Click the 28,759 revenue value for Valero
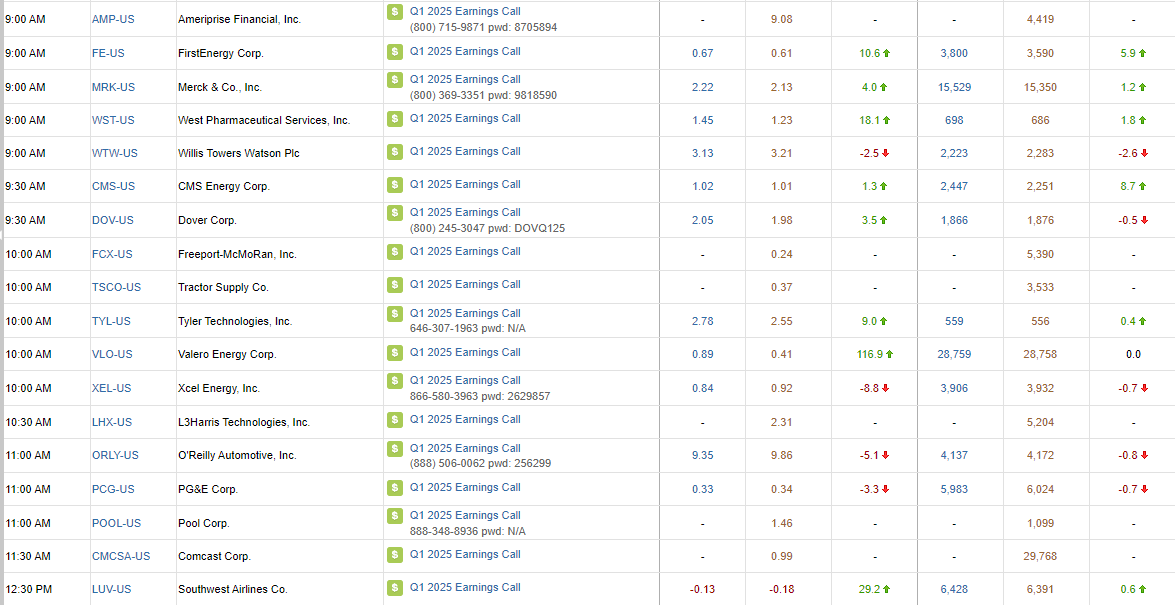The width and height of the screenshot is (1175, 605). pos(954,354)
